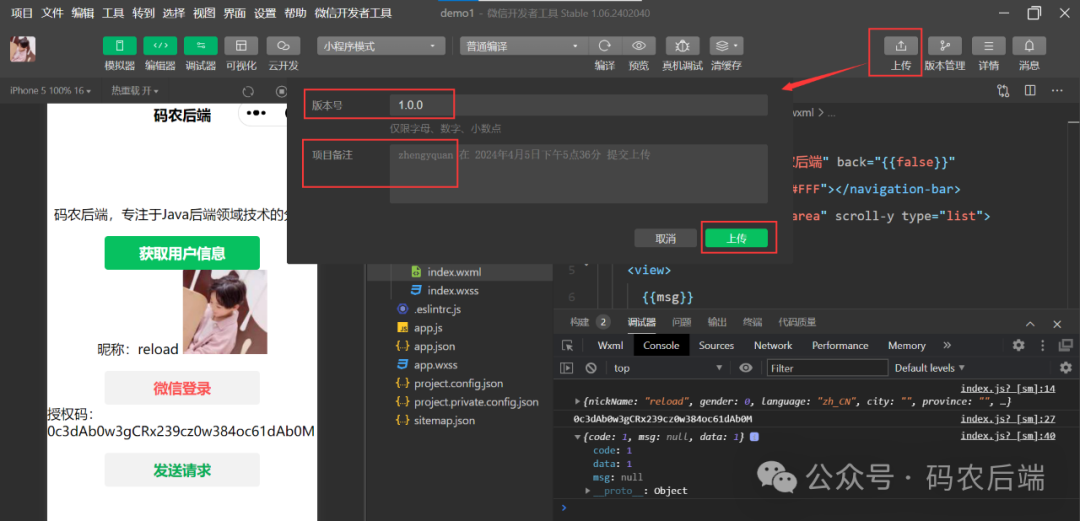Screen dimensions: 1080x521
Task: Open the 工具 menu
Action: coord(113,13)
